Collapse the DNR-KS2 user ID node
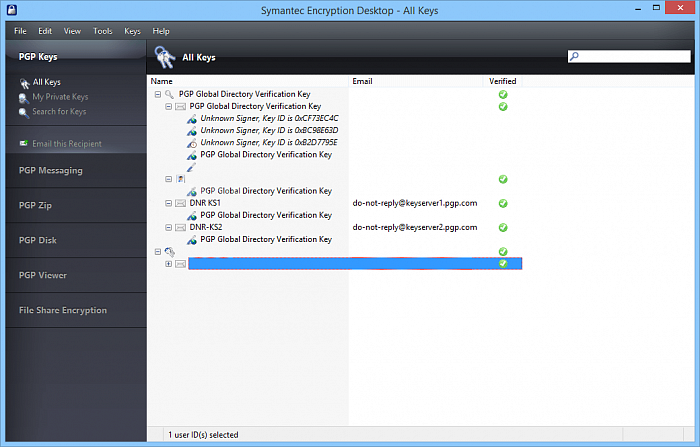The width and height of the screenshot is (700, 447). pos(168,227)
